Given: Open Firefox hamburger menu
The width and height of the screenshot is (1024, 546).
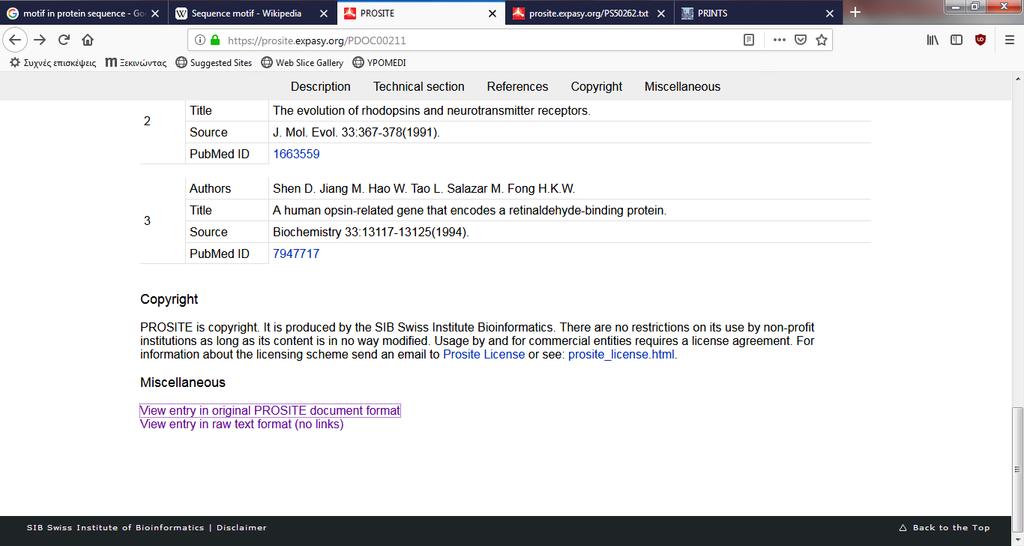Looking at the screenshot, I should (x=1009, y=40).
